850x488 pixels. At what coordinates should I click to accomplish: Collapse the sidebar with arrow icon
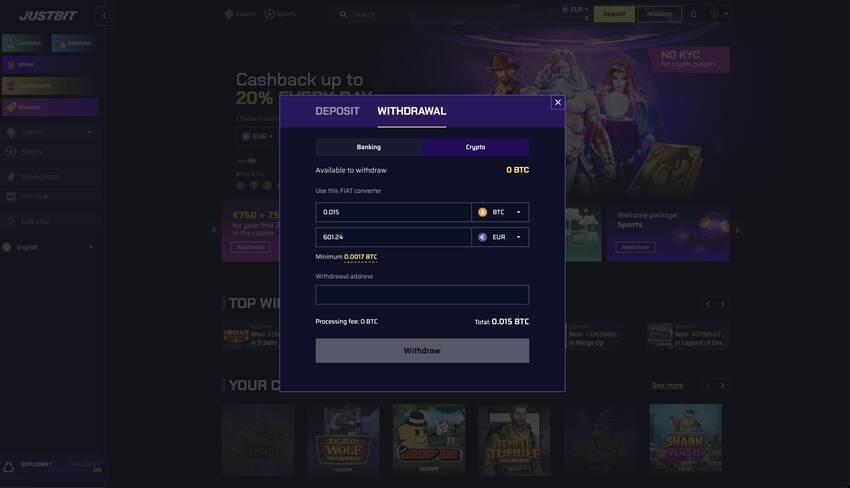(x=105, y=16)
